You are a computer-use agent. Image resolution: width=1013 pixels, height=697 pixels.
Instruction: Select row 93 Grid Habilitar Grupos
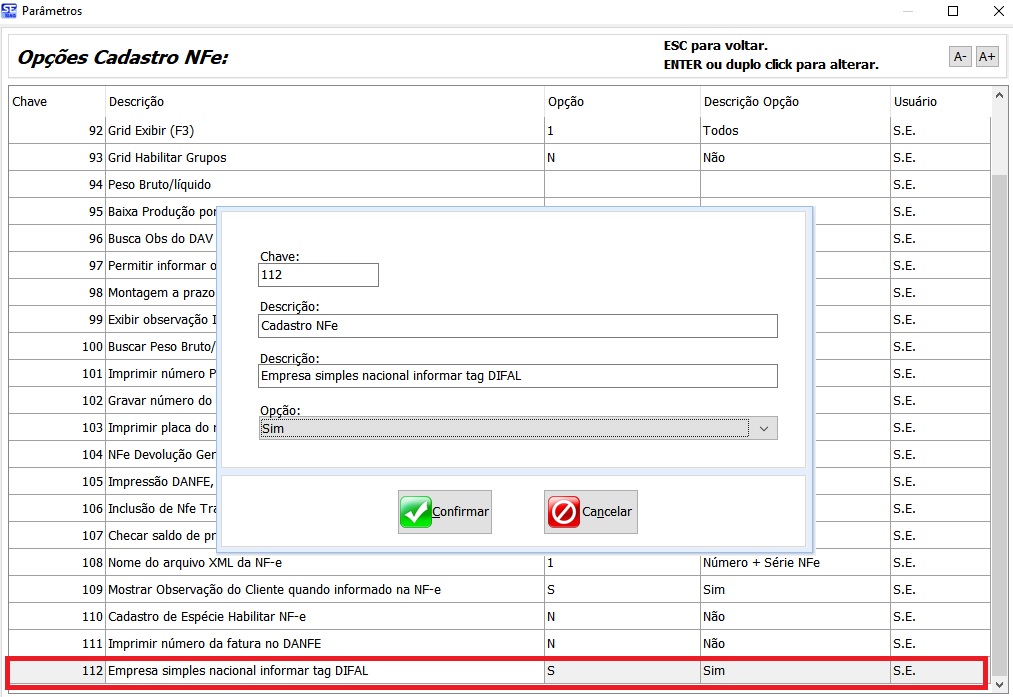(x=300, y=158)
